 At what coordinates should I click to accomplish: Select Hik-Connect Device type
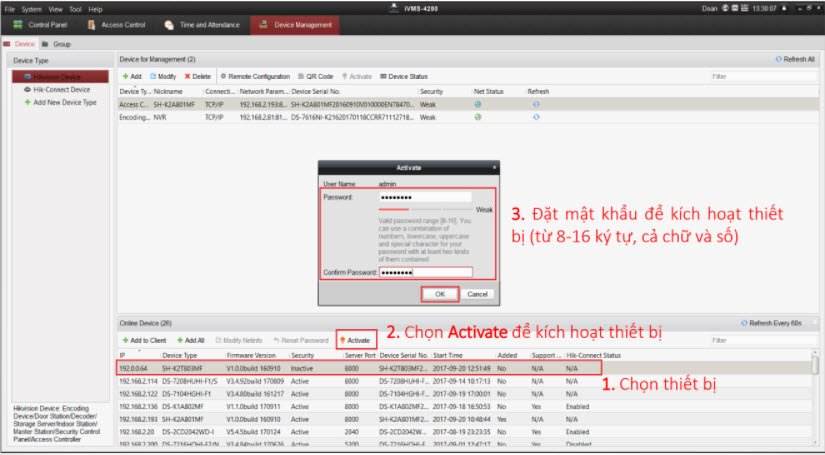pos(57,90)
